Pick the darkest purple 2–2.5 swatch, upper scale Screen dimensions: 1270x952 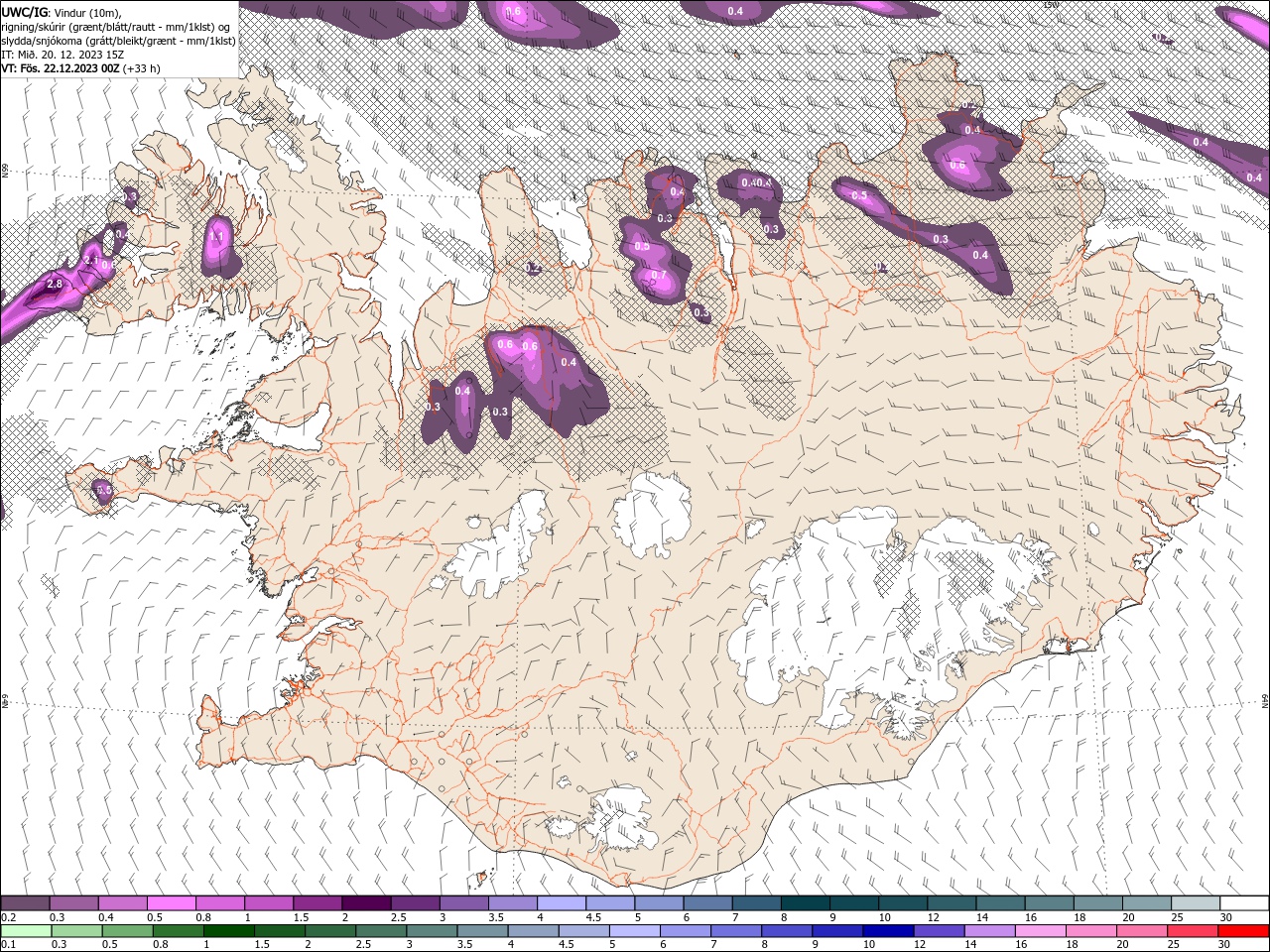pyautogui.click(x=365, y=903)
